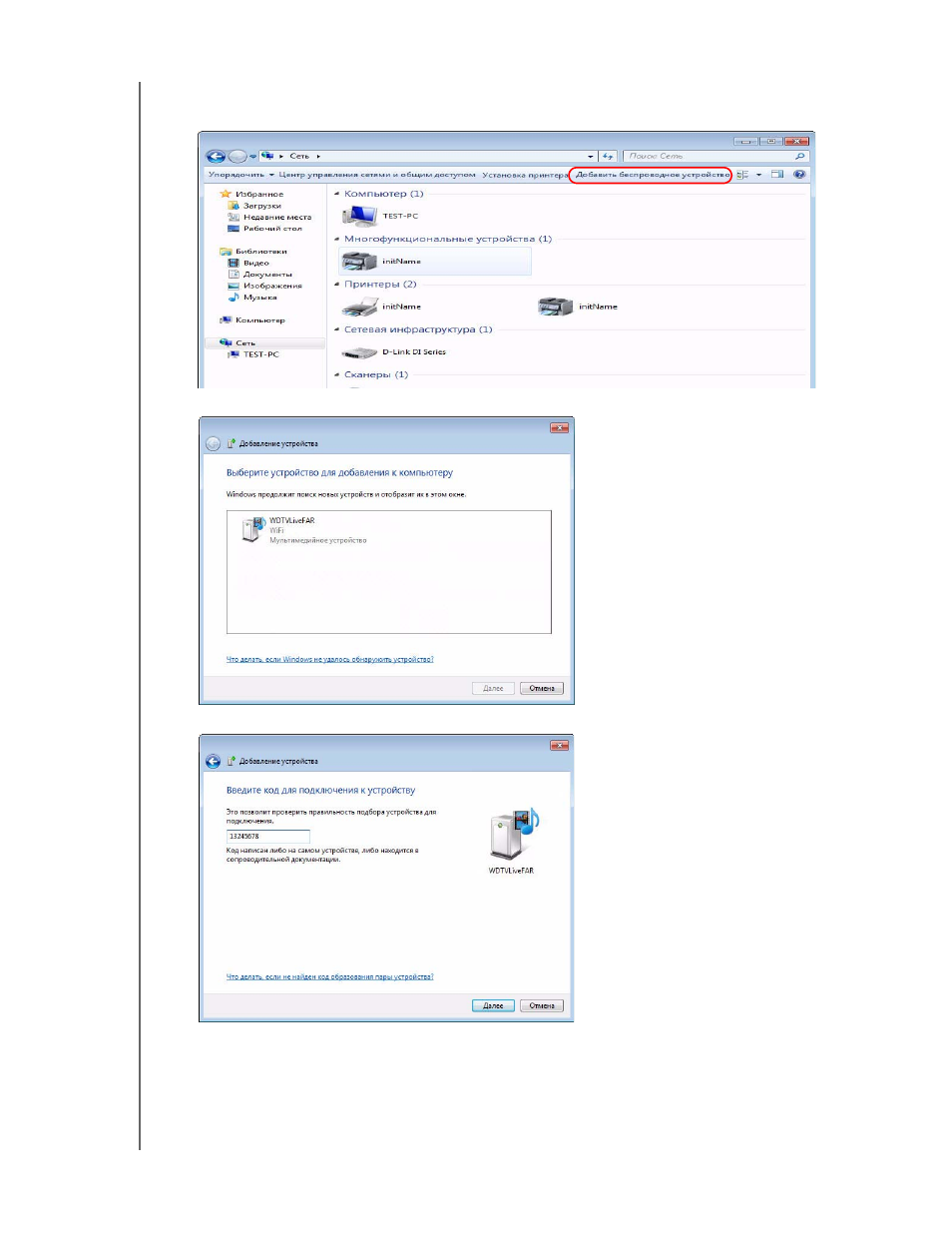This screenshot has width=952, height=1233.
Task: Open the Упорядочить menu
Action: (x=240, y=175)
